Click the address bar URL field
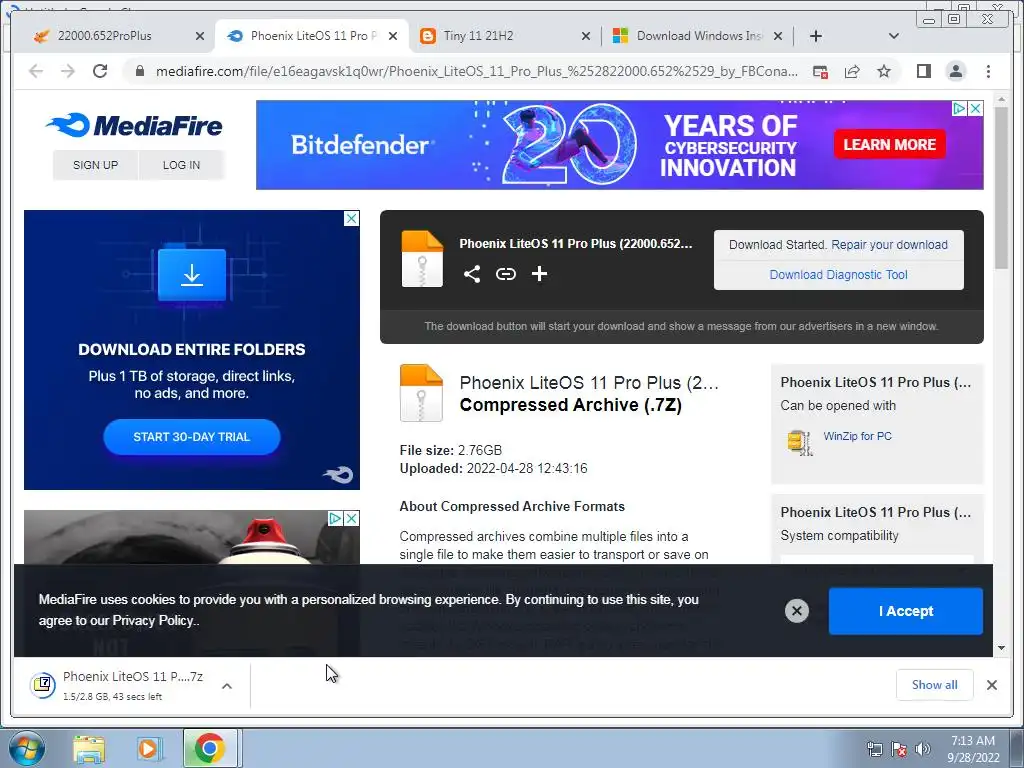This screenshot has width=1024, height=768. point(477,71)
